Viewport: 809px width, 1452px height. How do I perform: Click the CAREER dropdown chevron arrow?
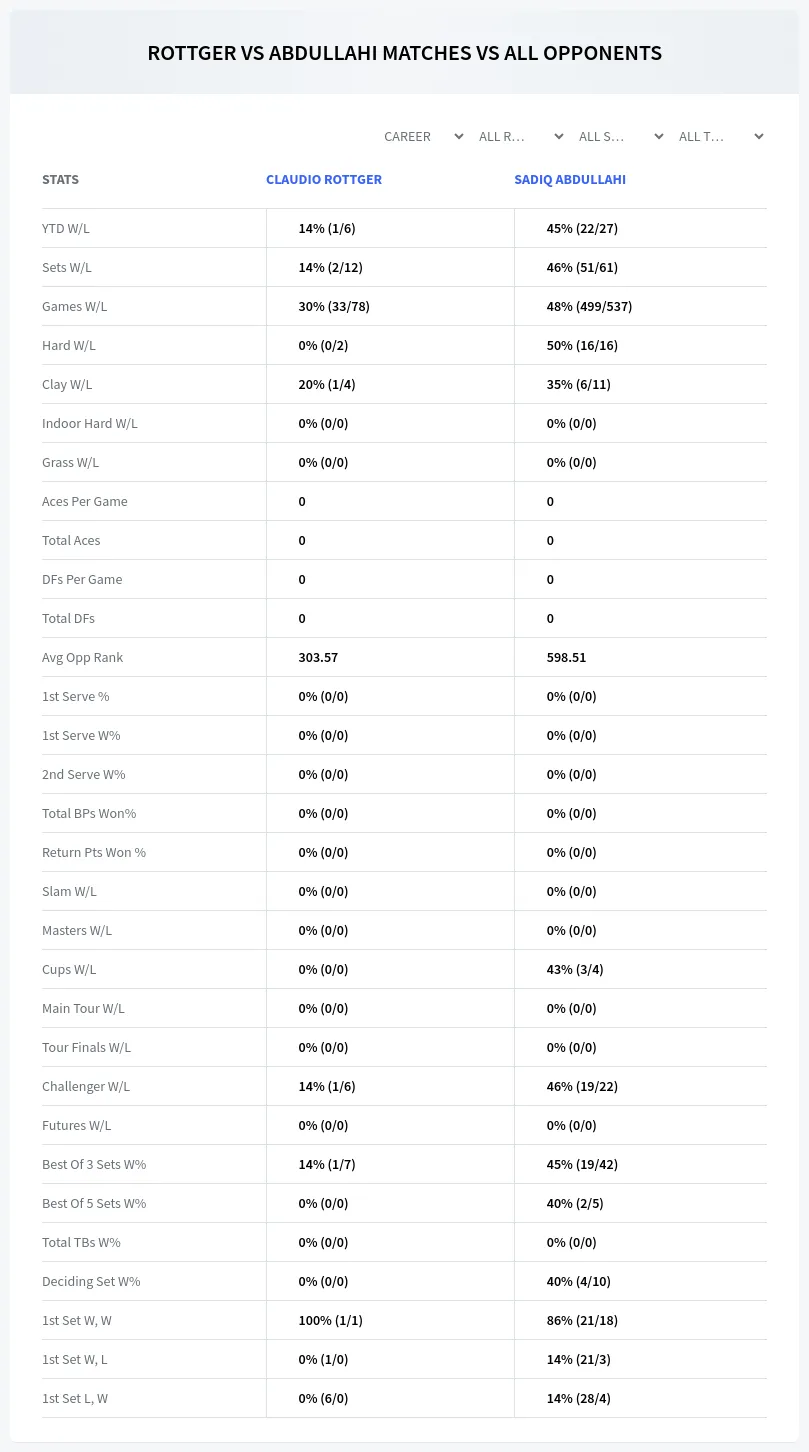click(x=459, y=136)
